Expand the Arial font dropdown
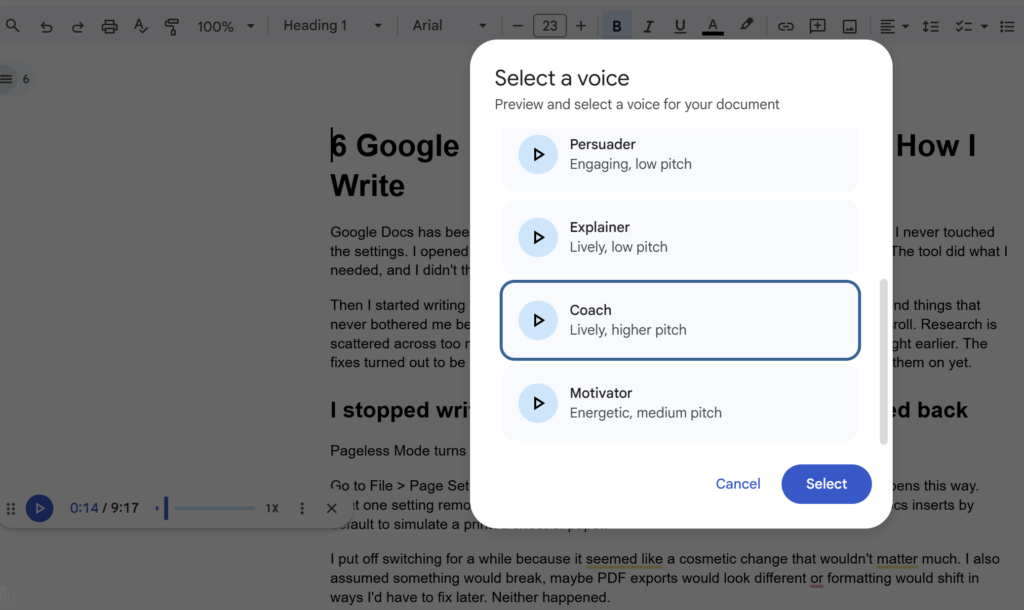 tap(451, 26)
